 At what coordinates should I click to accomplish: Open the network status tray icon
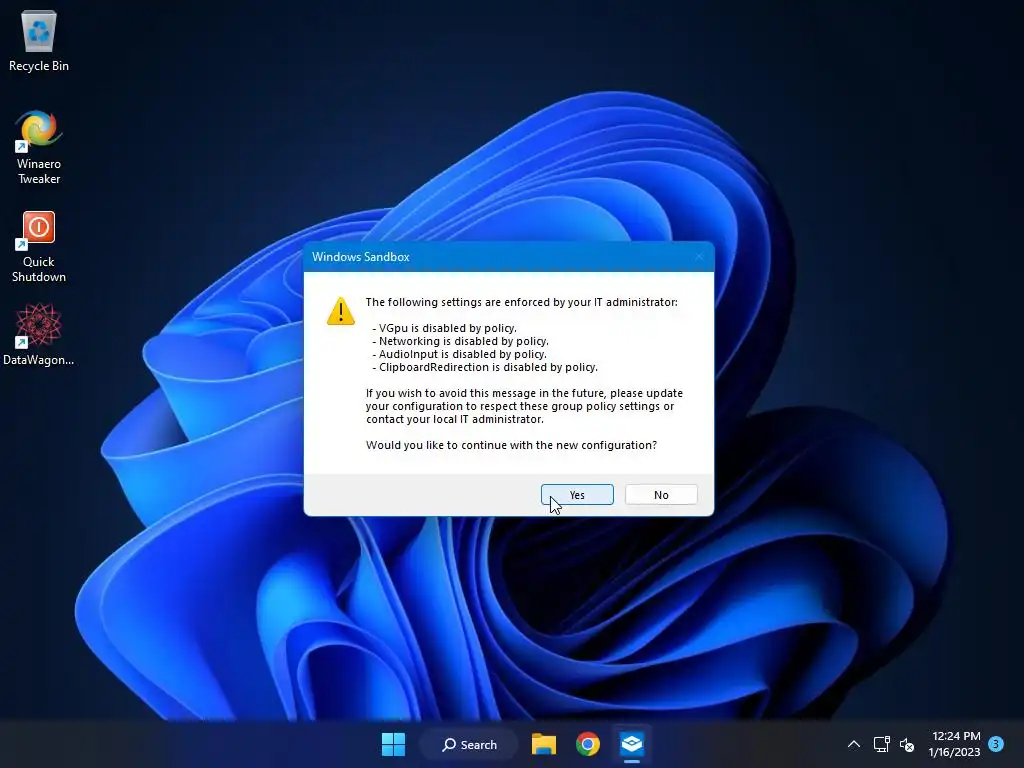pos(882,744)
